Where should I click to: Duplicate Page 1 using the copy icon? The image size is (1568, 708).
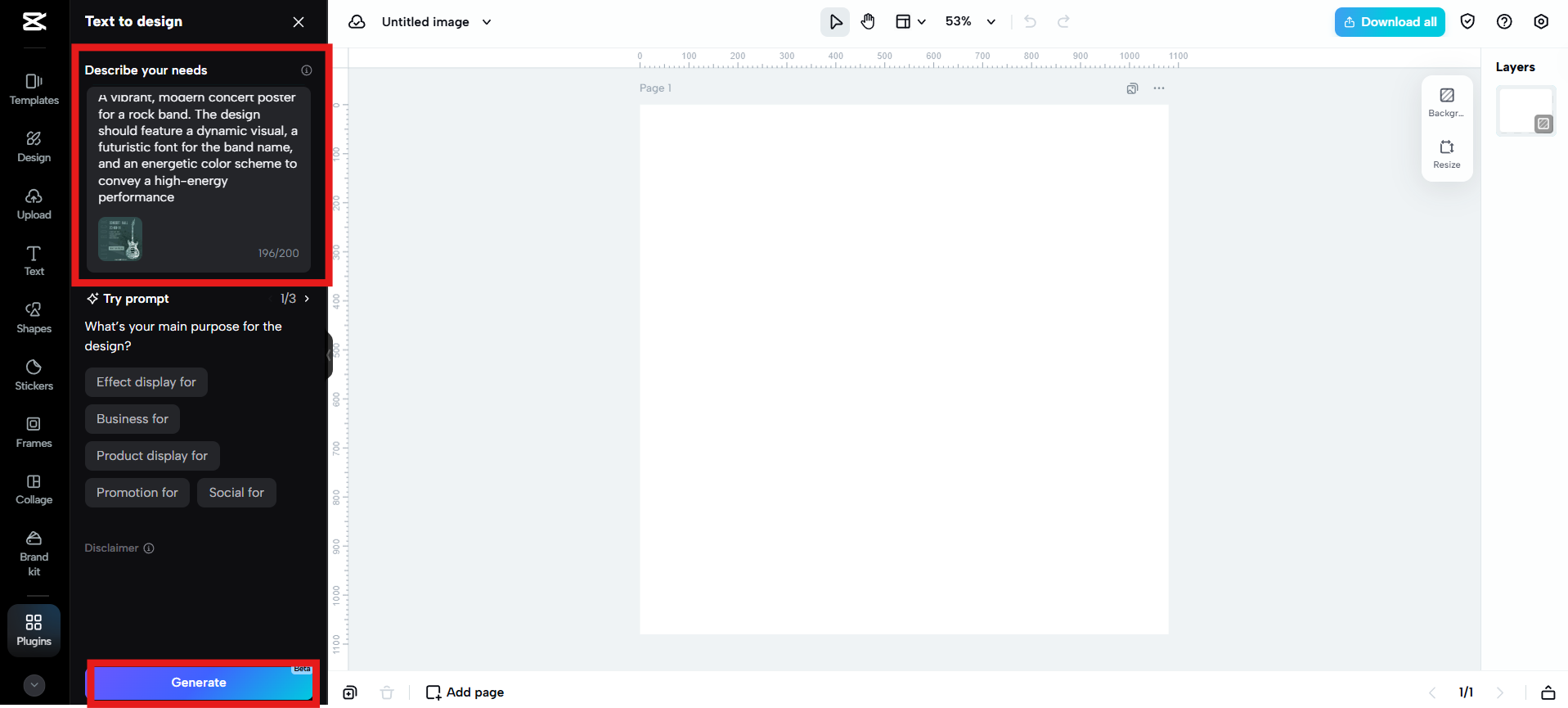[1132, 88]
